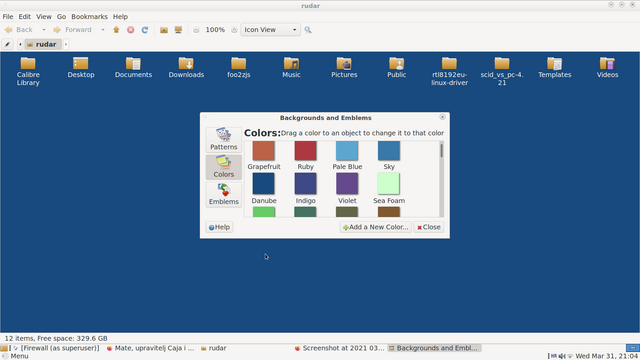640x360 pixels.
Task: Click the red Stop loading icon
Action: [131, 30]
